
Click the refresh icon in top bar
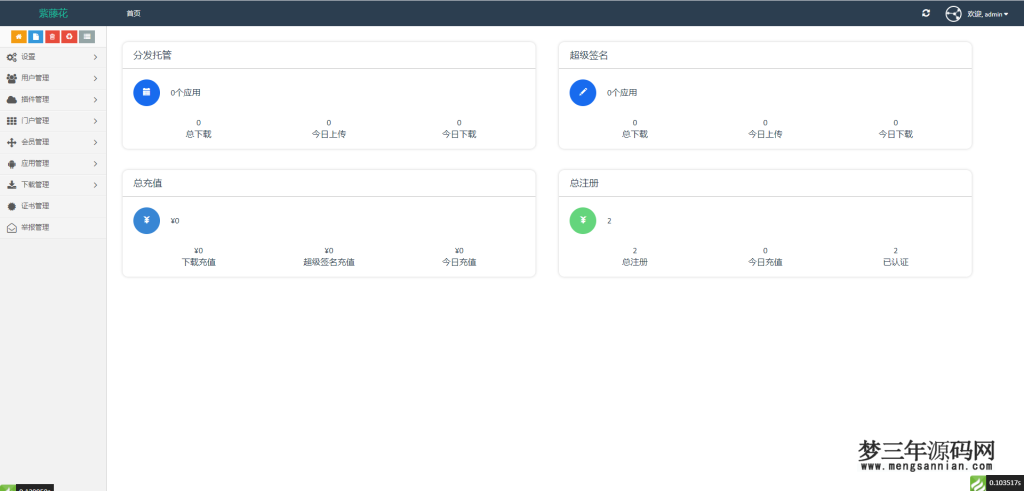pyautogui.click(x=926, y=13)
